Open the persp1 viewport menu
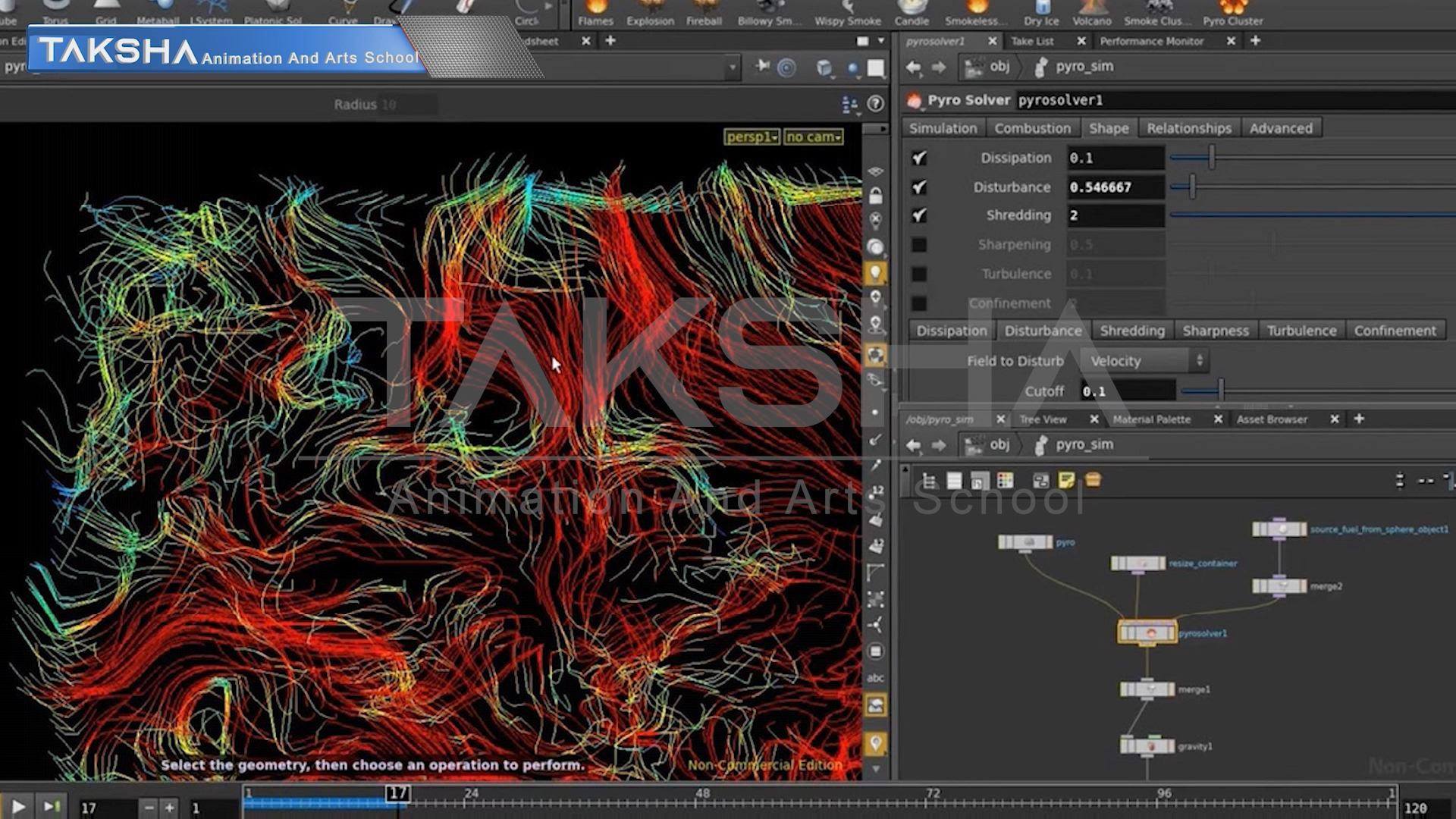This screenshot has height=819, width=1456. click(x=752, y=136)
